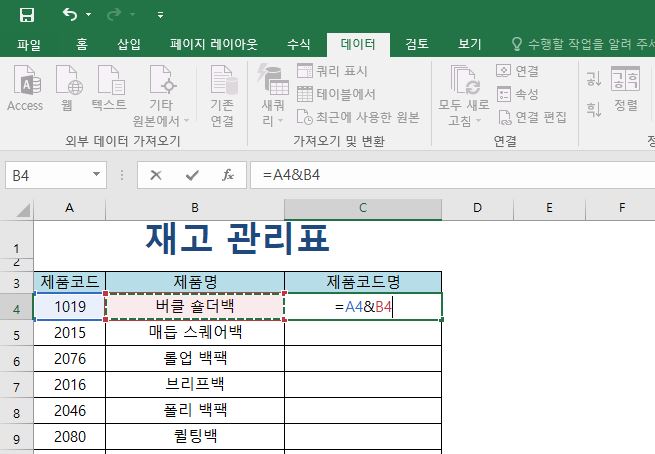Image resolution: width=655 pixels, height=454 pixels.
Task: Switch to the 홈 ribbon tab
Action: [82, 44]
